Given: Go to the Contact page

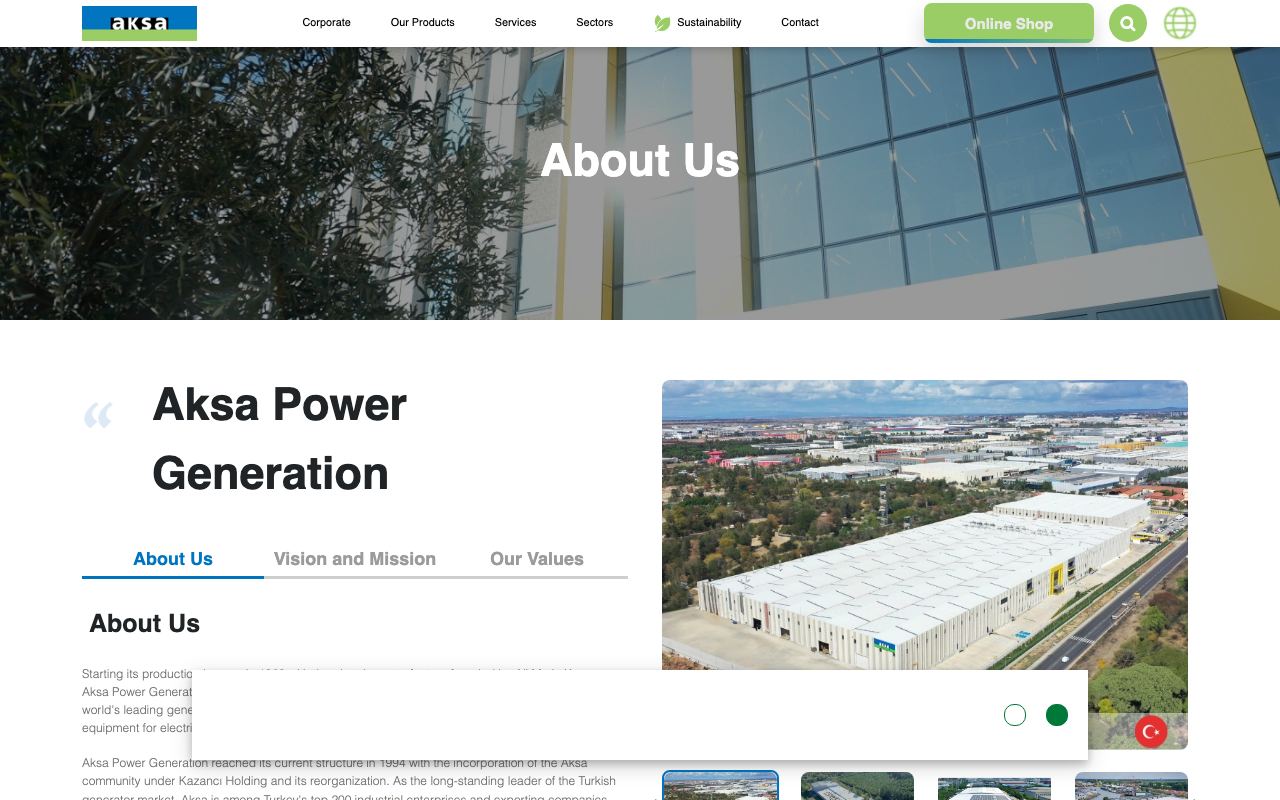Looking at the screenshot, I should pos(800,22).
